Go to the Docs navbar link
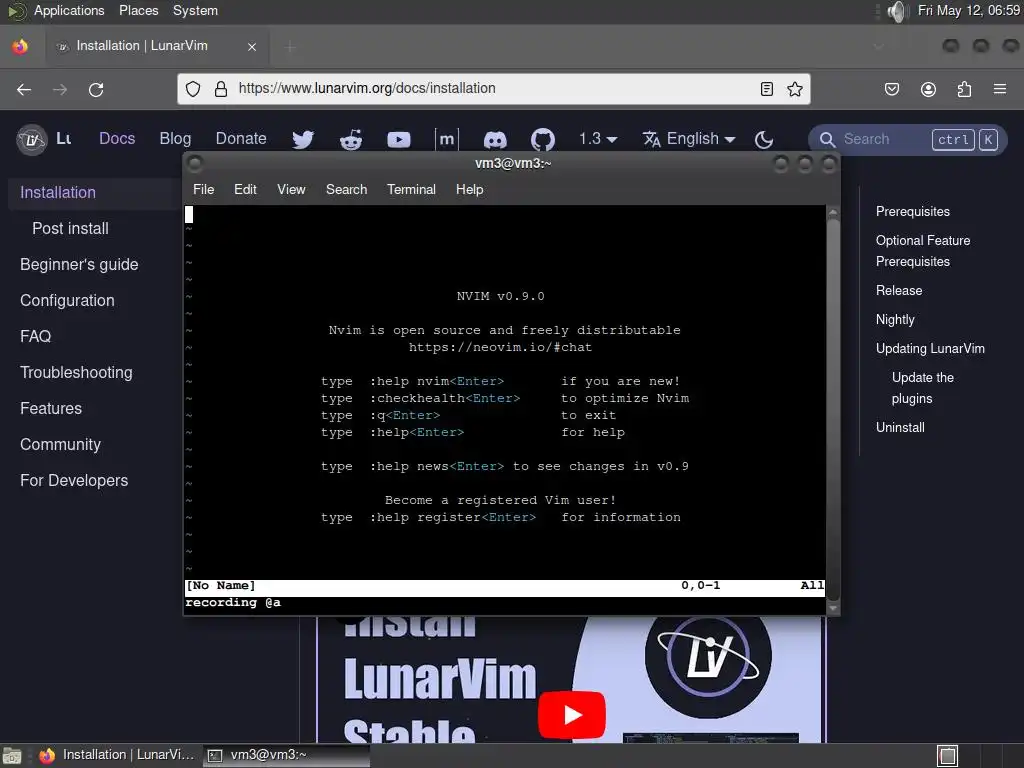Screen dimensions: 1024x768 pyautogui.click(x=117, y=138)
